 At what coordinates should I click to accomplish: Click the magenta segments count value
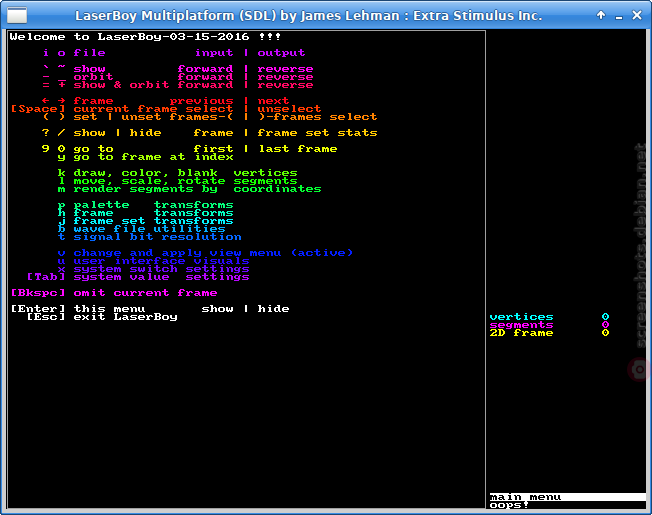[605, 325]
